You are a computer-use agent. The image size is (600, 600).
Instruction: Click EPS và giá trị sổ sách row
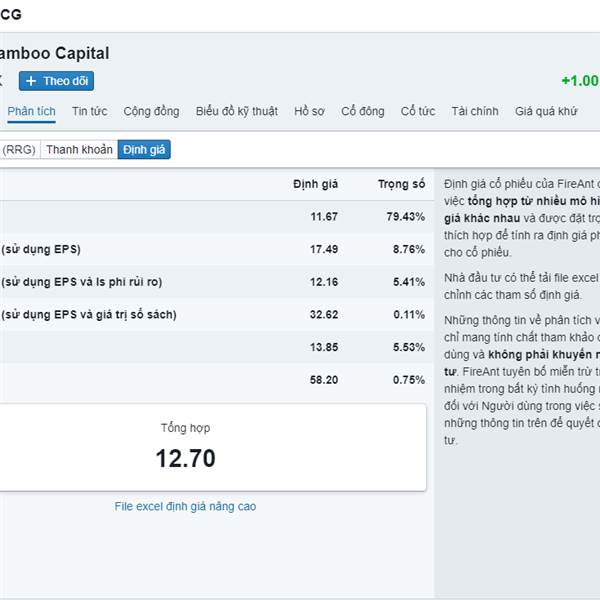89,315
